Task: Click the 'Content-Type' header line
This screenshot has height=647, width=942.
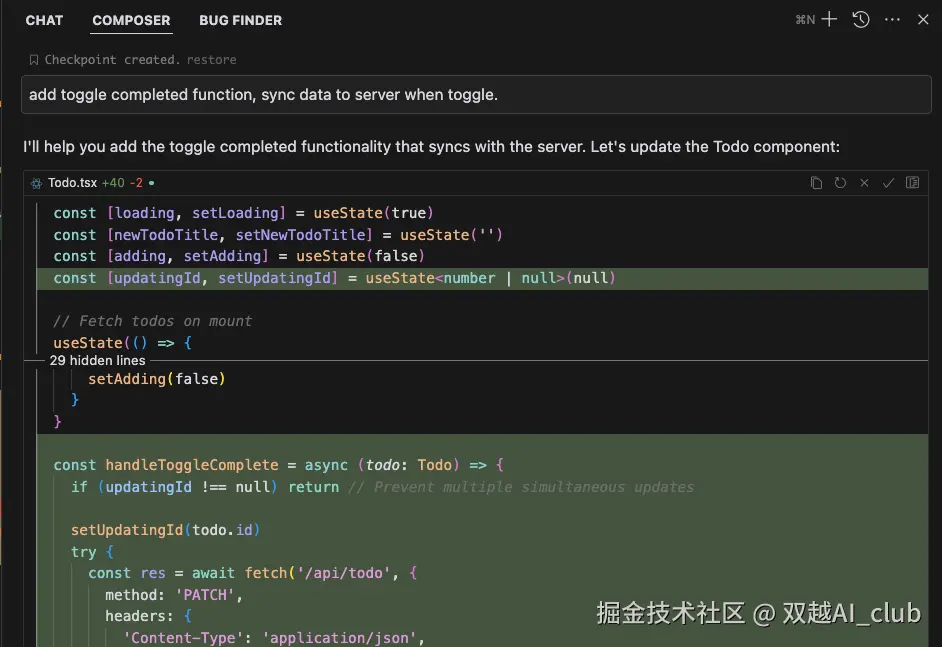Action: coord(274,638)
